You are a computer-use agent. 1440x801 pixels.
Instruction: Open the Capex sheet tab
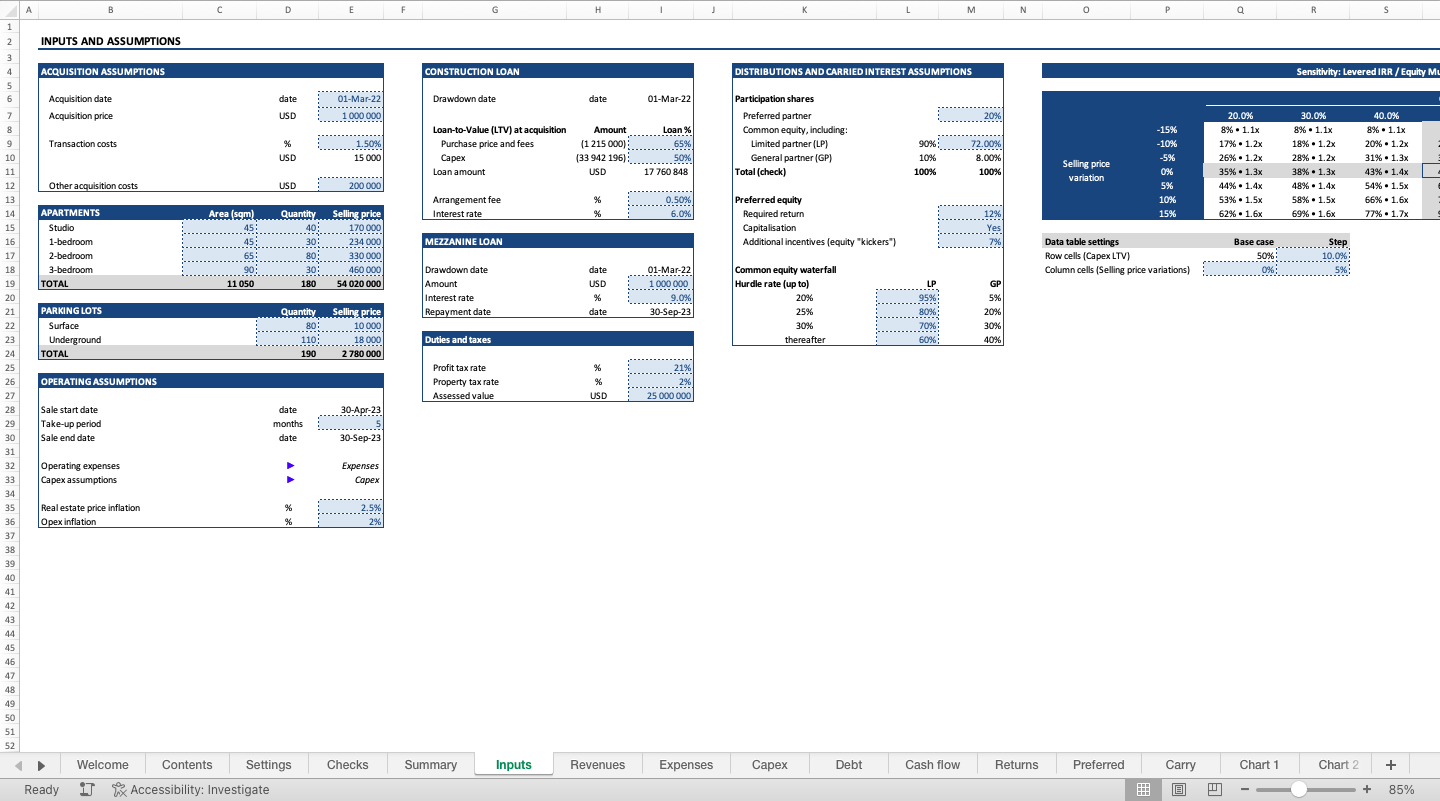coord(770,765)
